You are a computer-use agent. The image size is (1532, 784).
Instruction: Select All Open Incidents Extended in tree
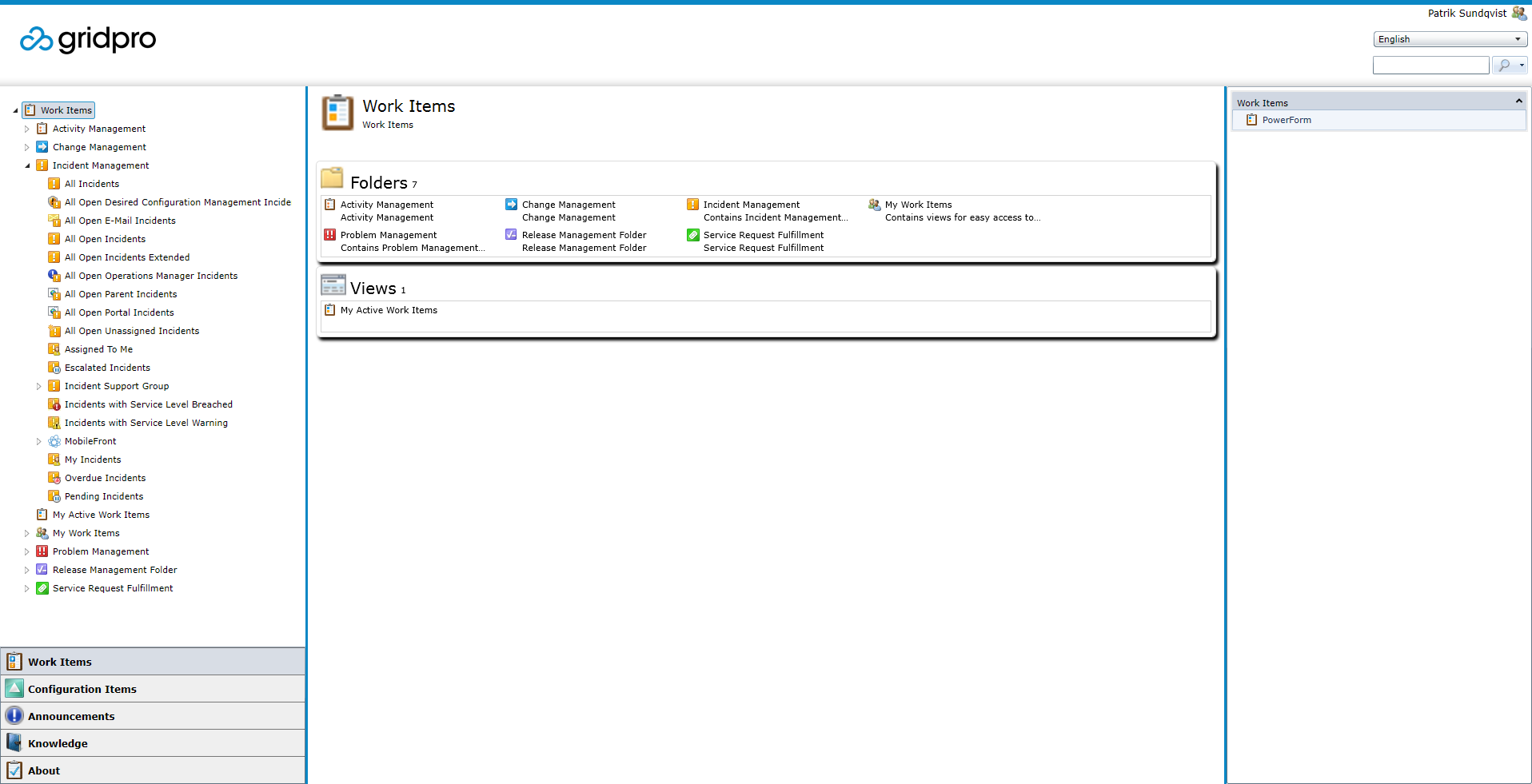click(127, 257)
